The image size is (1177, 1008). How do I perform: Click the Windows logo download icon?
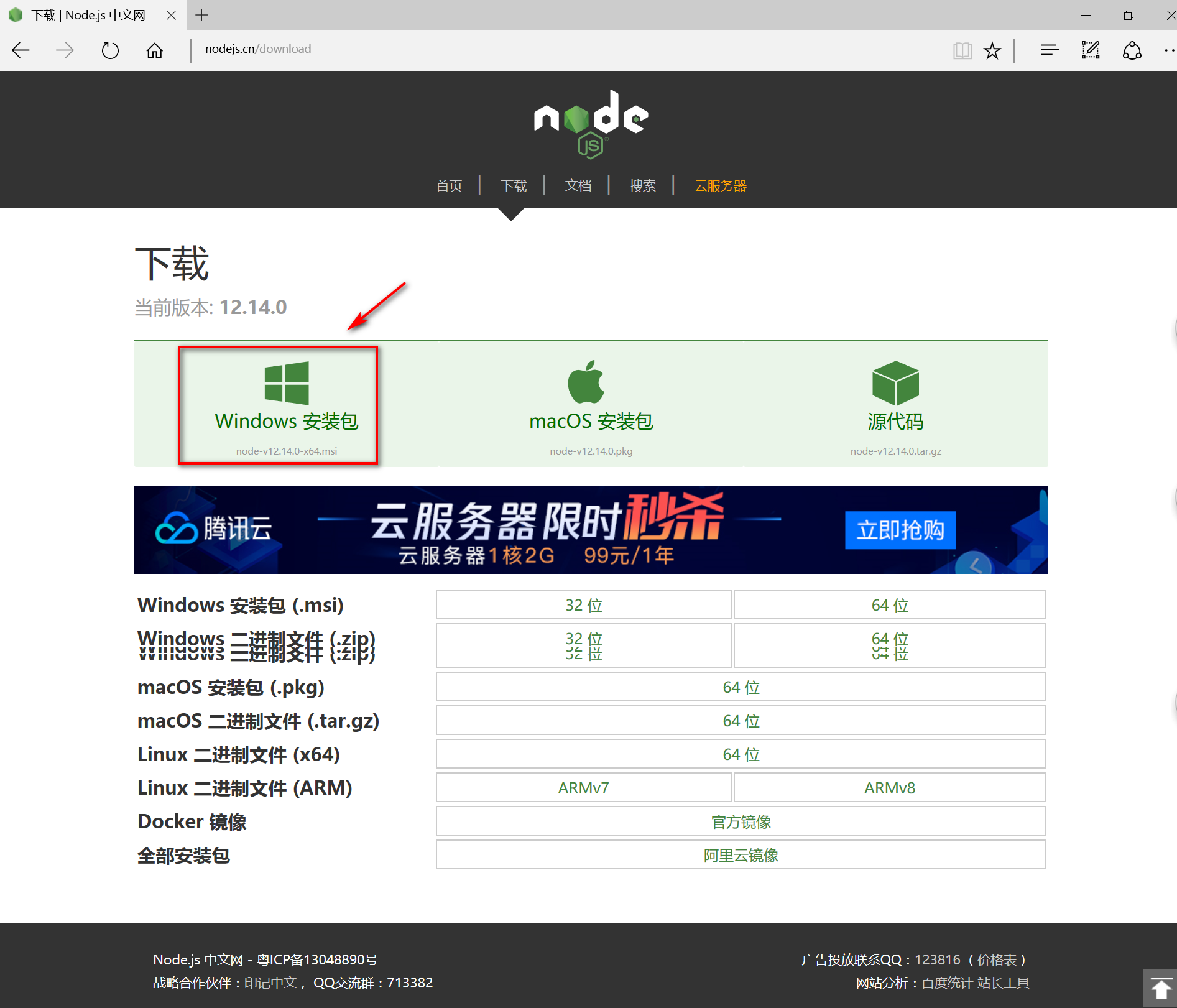click(x=287, y=382)
